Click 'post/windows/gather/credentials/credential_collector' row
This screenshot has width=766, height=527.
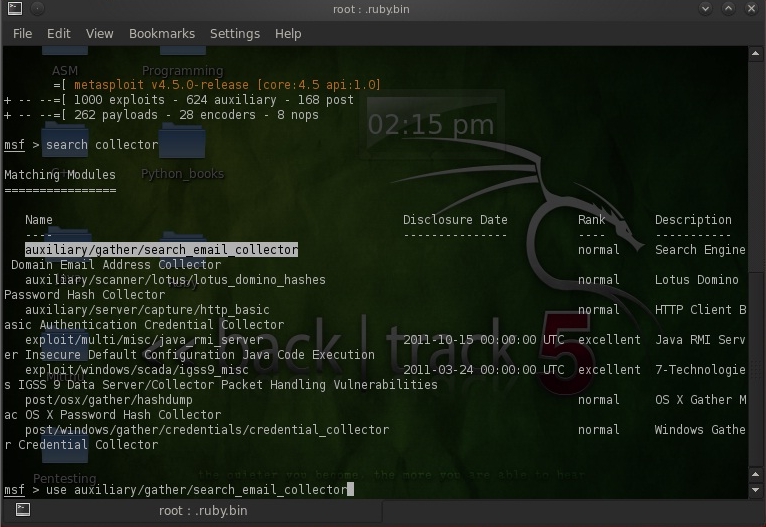tap(207, 430)
